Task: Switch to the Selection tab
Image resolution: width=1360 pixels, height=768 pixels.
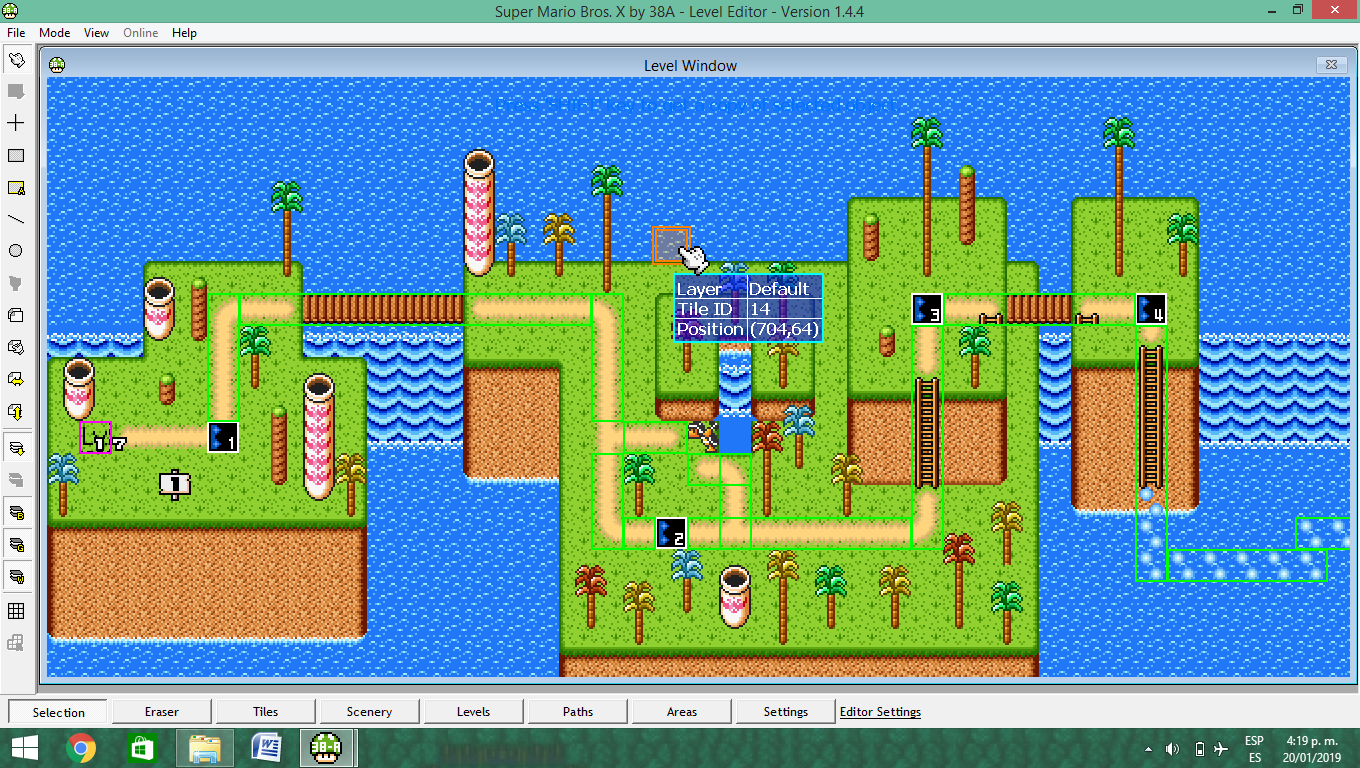Action: pyautogui.click(x=59, y=712)
